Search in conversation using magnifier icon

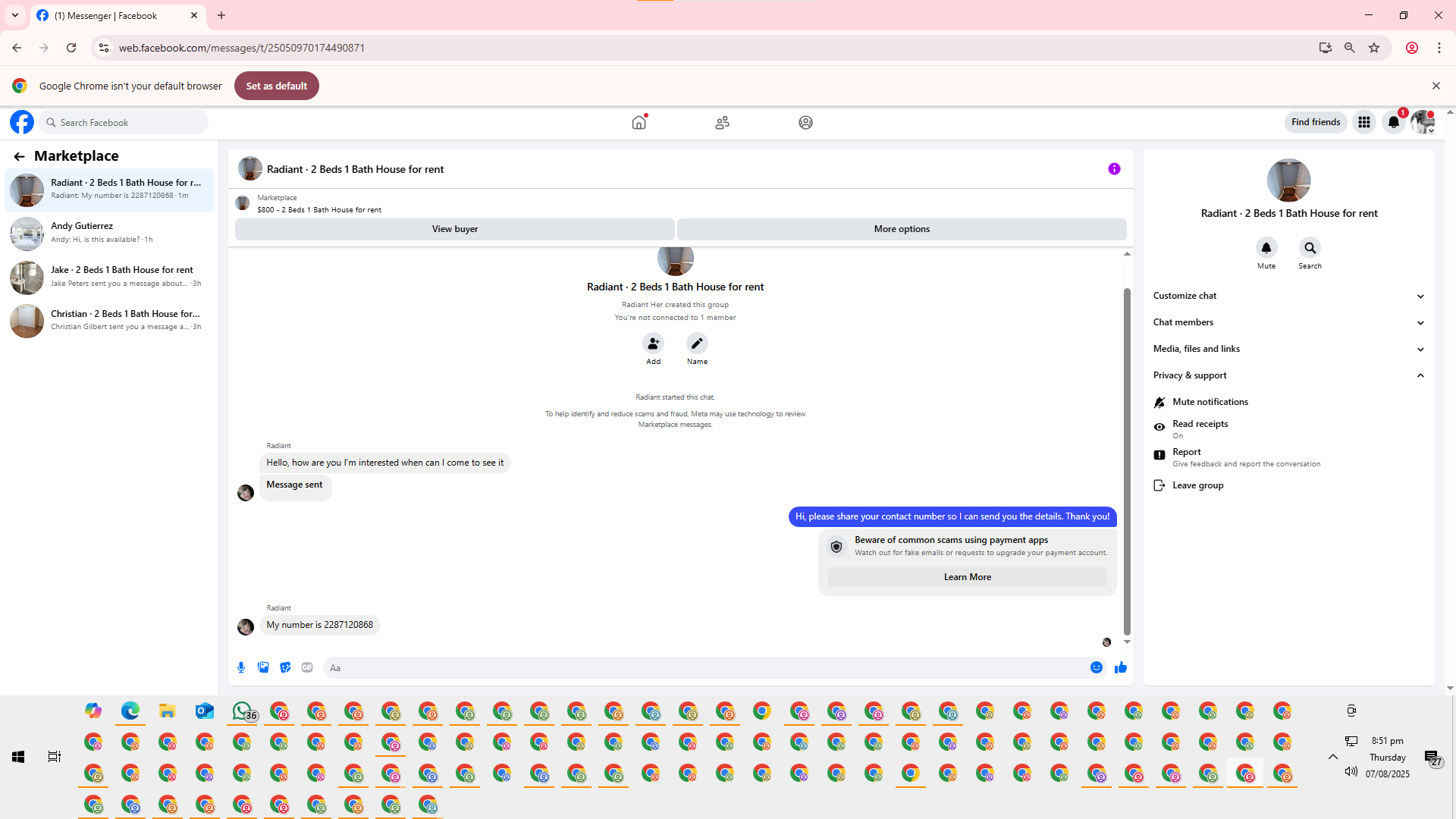(1310, 248)
